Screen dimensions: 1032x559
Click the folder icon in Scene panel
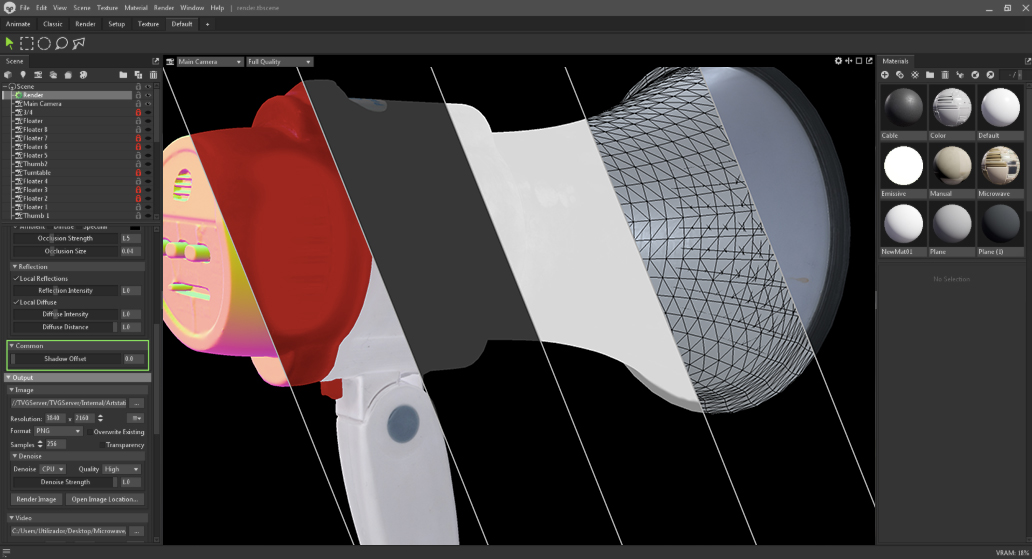point(123,75)
